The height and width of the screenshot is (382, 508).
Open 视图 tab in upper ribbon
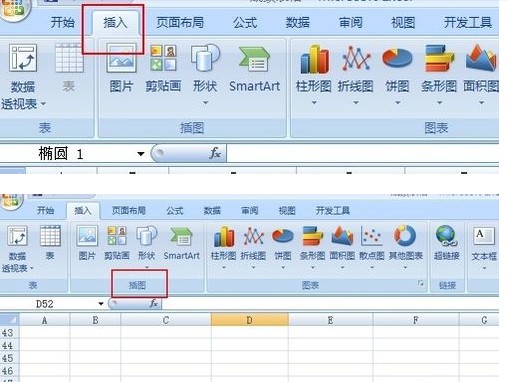coord(403,22)
